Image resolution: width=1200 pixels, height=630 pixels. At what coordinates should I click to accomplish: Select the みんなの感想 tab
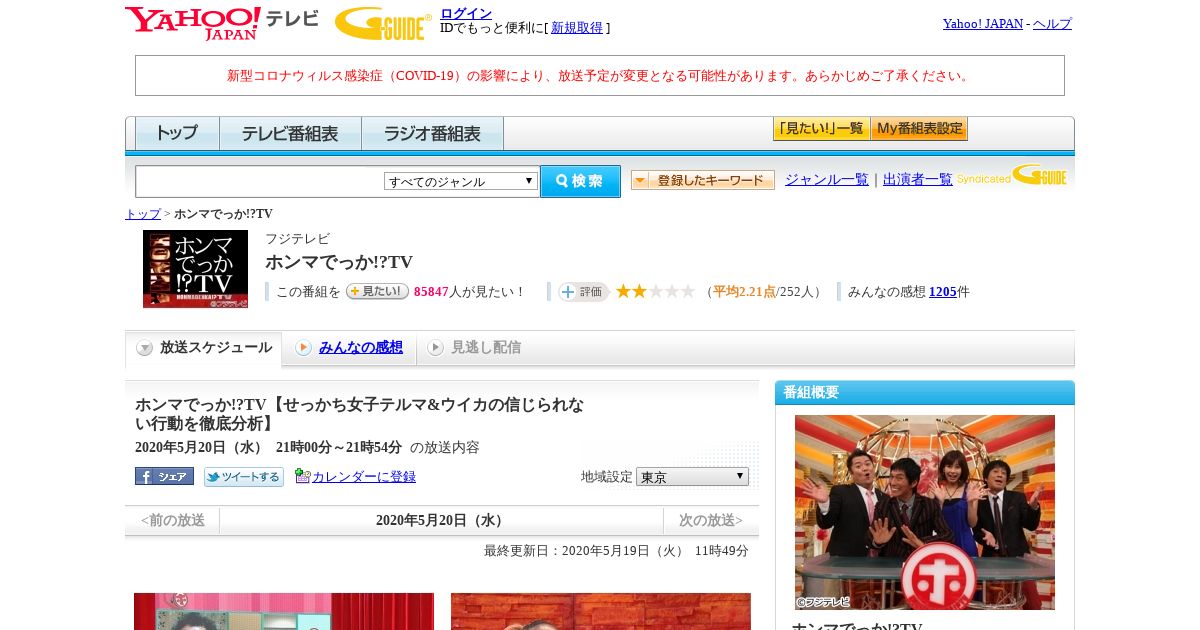pyautogui.click(x=349, y=348)
